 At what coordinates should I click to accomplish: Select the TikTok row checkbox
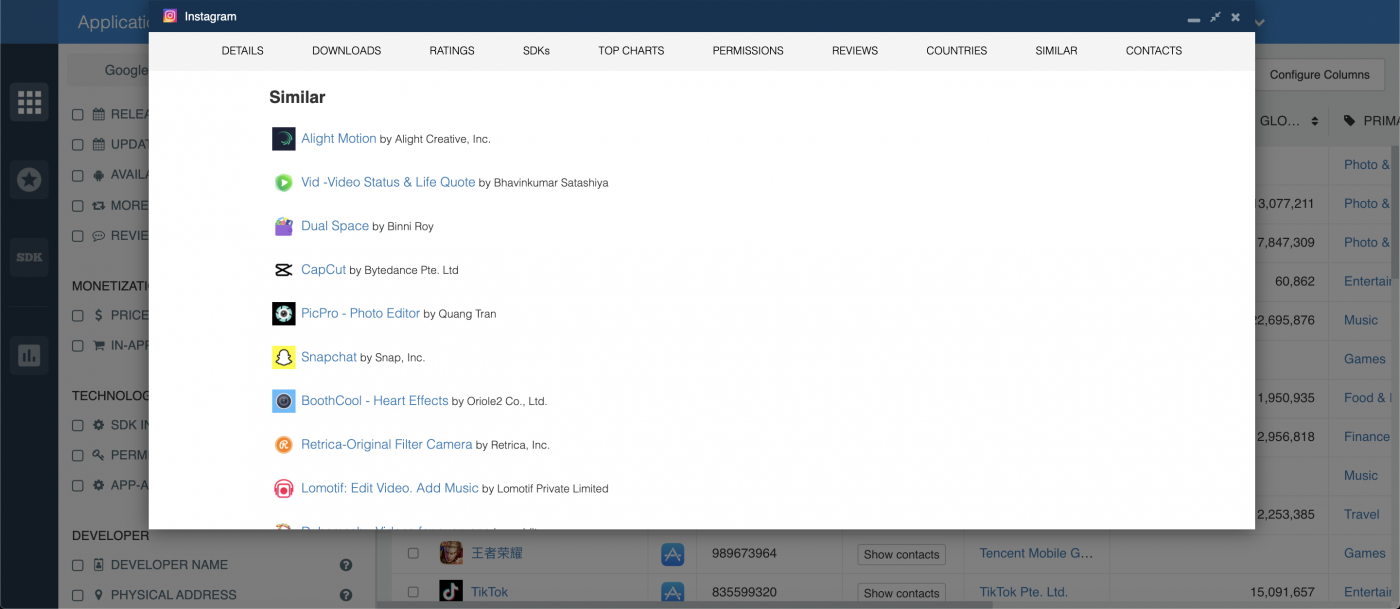click(413, 590)
